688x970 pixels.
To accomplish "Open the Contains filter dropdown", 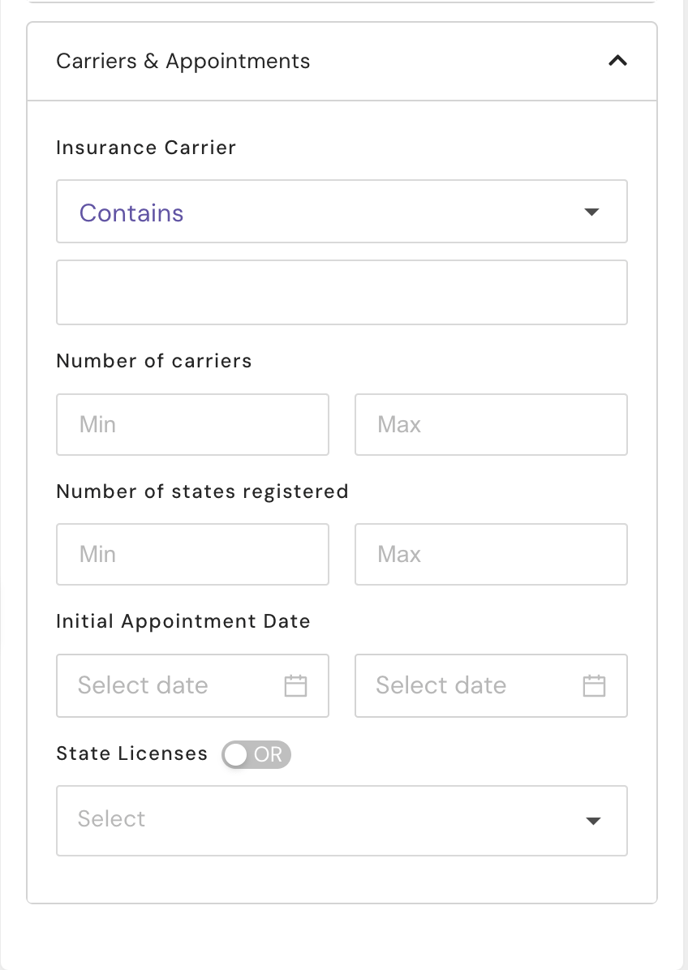I will click(342, 212).
